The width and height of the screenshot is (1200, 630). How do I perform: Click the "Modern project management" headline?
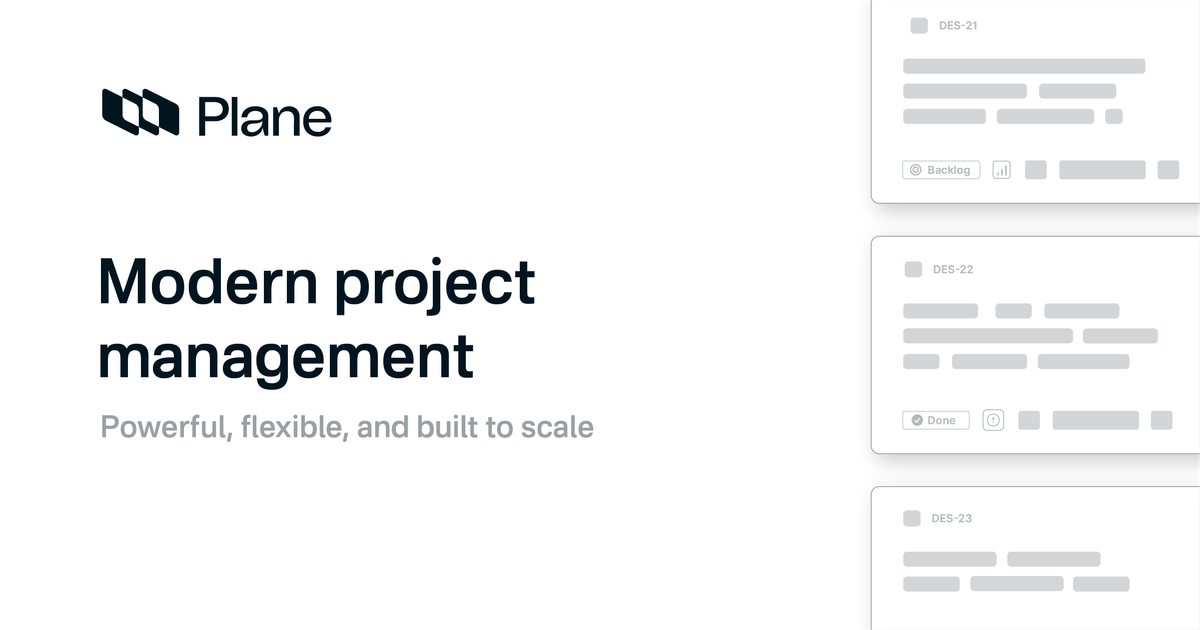pyautogui.click(x=317, y=319)
